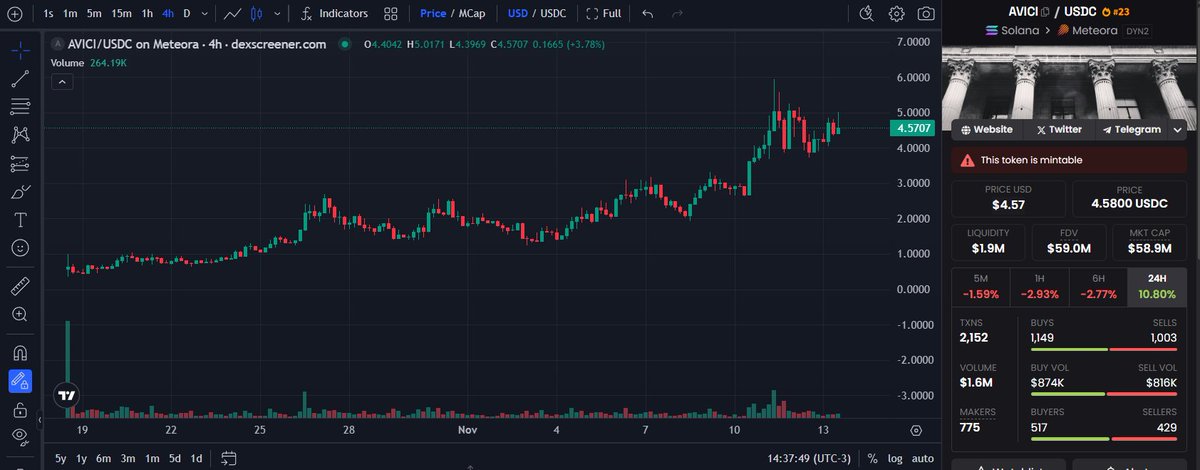Image resolution: width=1200 pixels, height=470 pixels.
Task: Select the D interval
Action: tap(187, 14)
